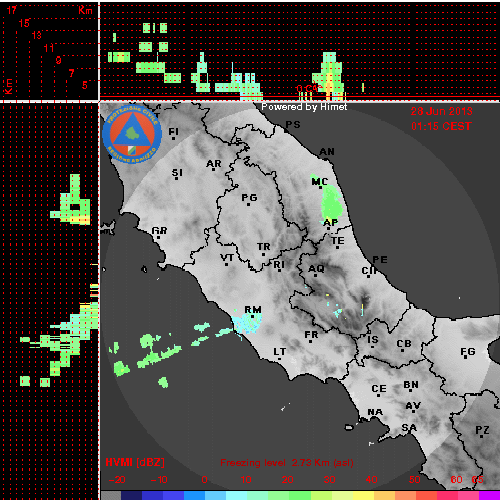
Task: Select the PS city label
Action: pos(293,125)
